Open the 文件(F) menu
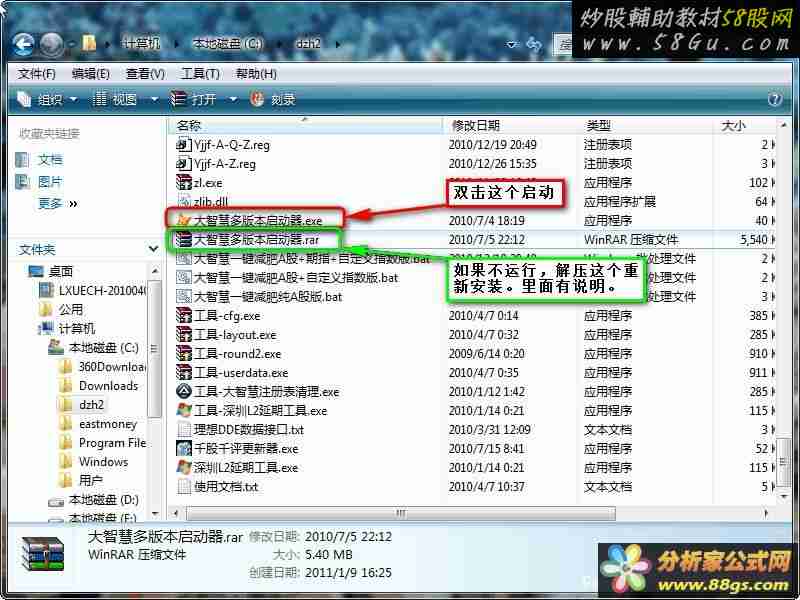 (36, 74)
